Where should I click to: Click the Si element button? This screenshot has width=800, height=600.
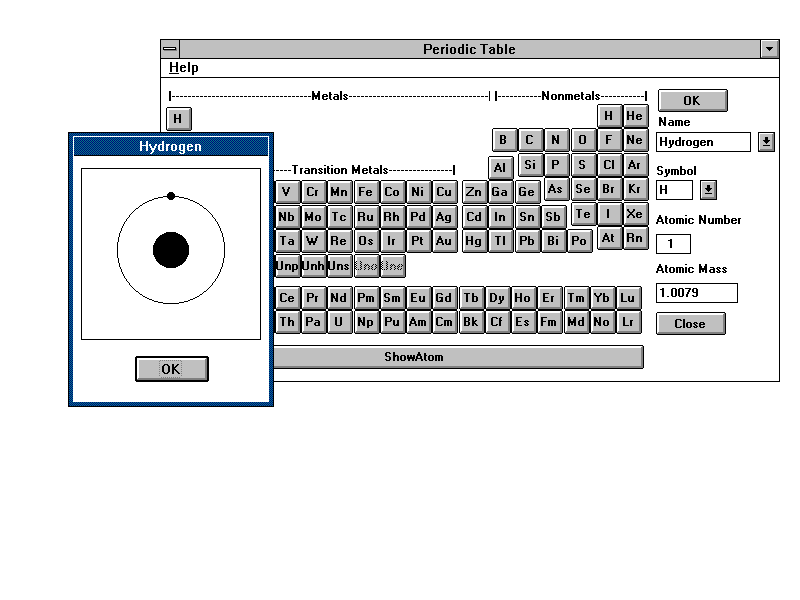[x=530, y=165]
